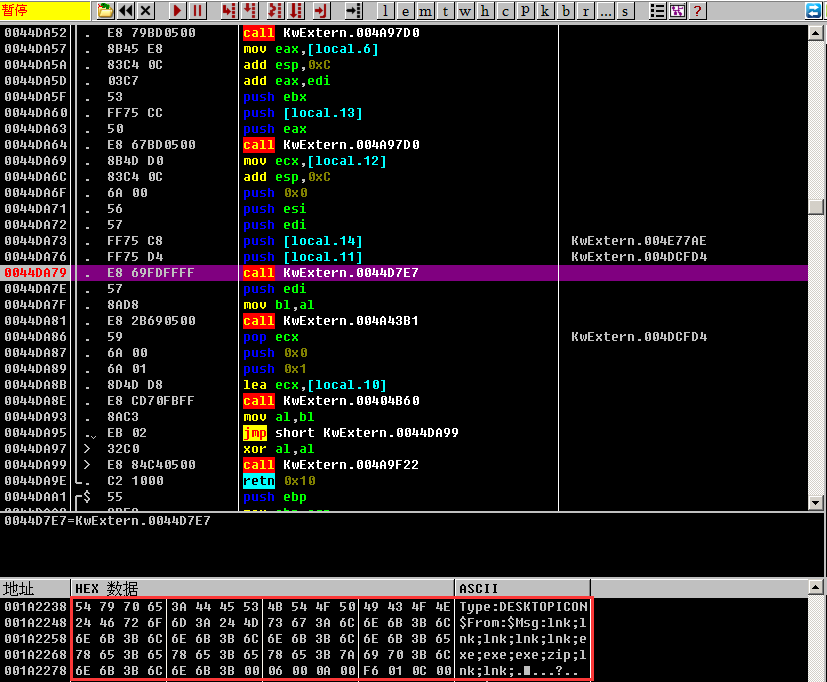Click the Execute till return icon
Screen dimensions: 827x682
[320, 11]
